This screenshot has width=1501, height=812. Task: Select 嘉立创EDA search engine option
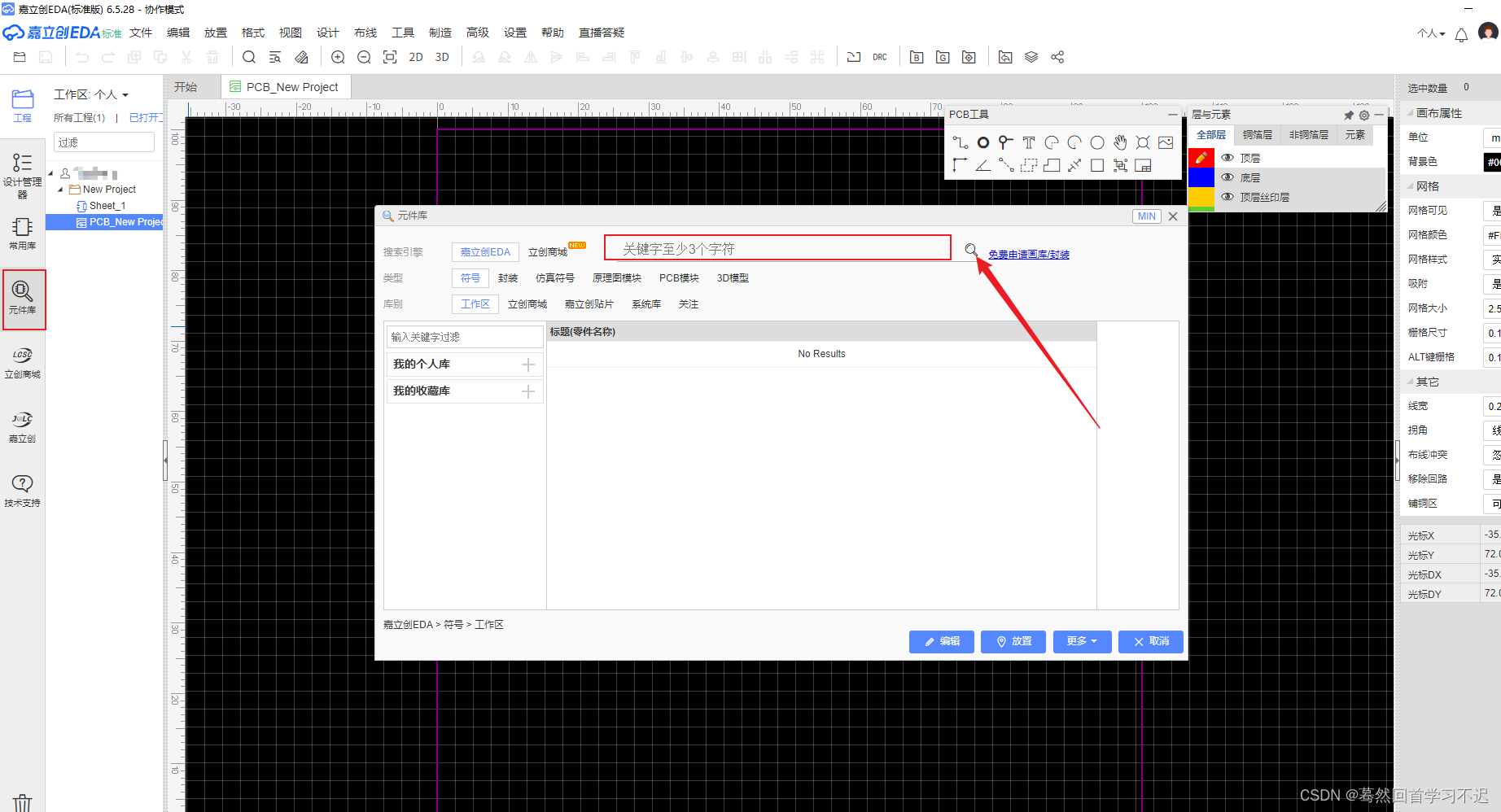(485, 252)
